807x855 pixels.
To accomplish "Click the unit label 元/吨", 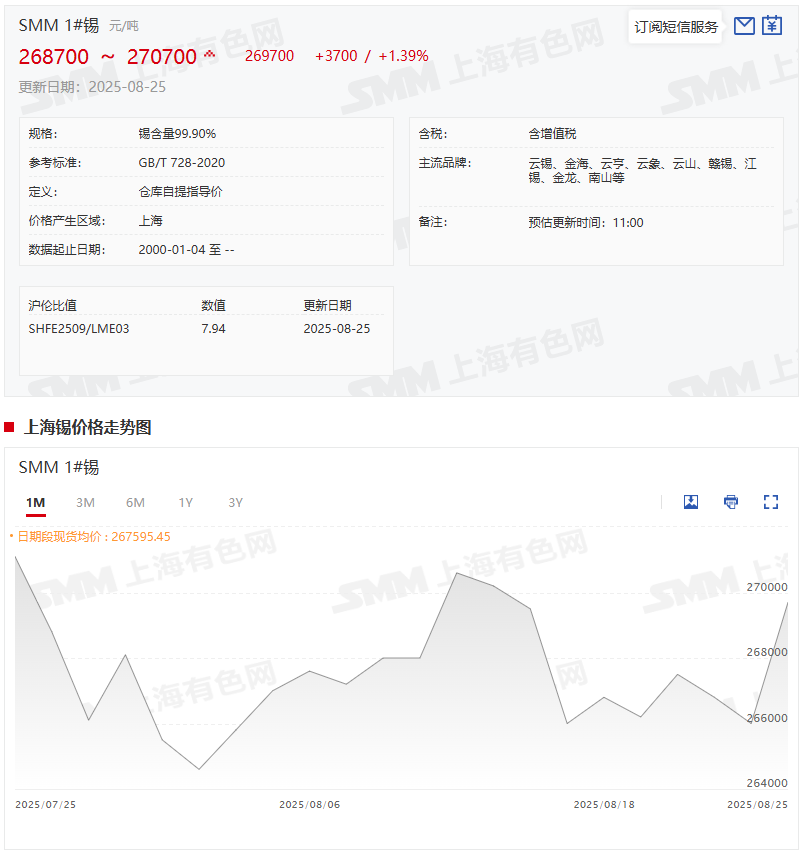I will (x=124, y=26).
